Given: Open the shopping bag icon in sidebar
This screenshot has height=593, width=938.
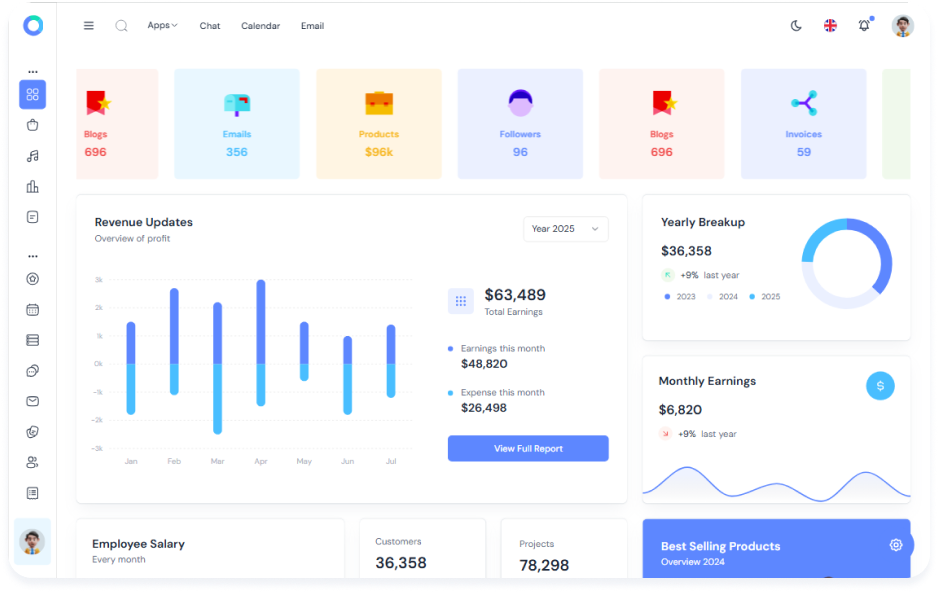Looking at the screenshot, I should click(33, 125).
